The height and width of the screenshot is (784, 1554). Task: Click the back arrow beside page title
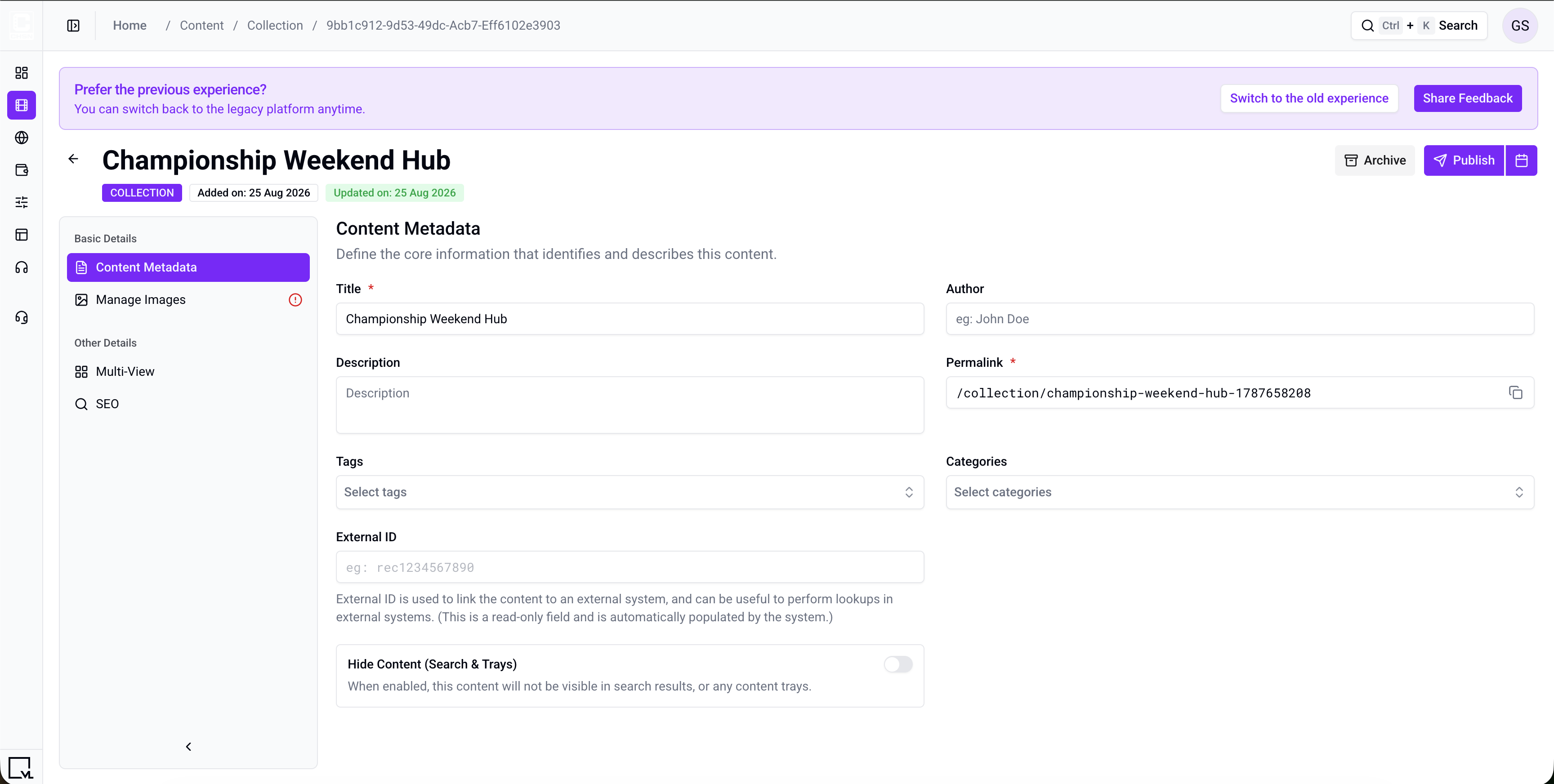click(73, 159)
